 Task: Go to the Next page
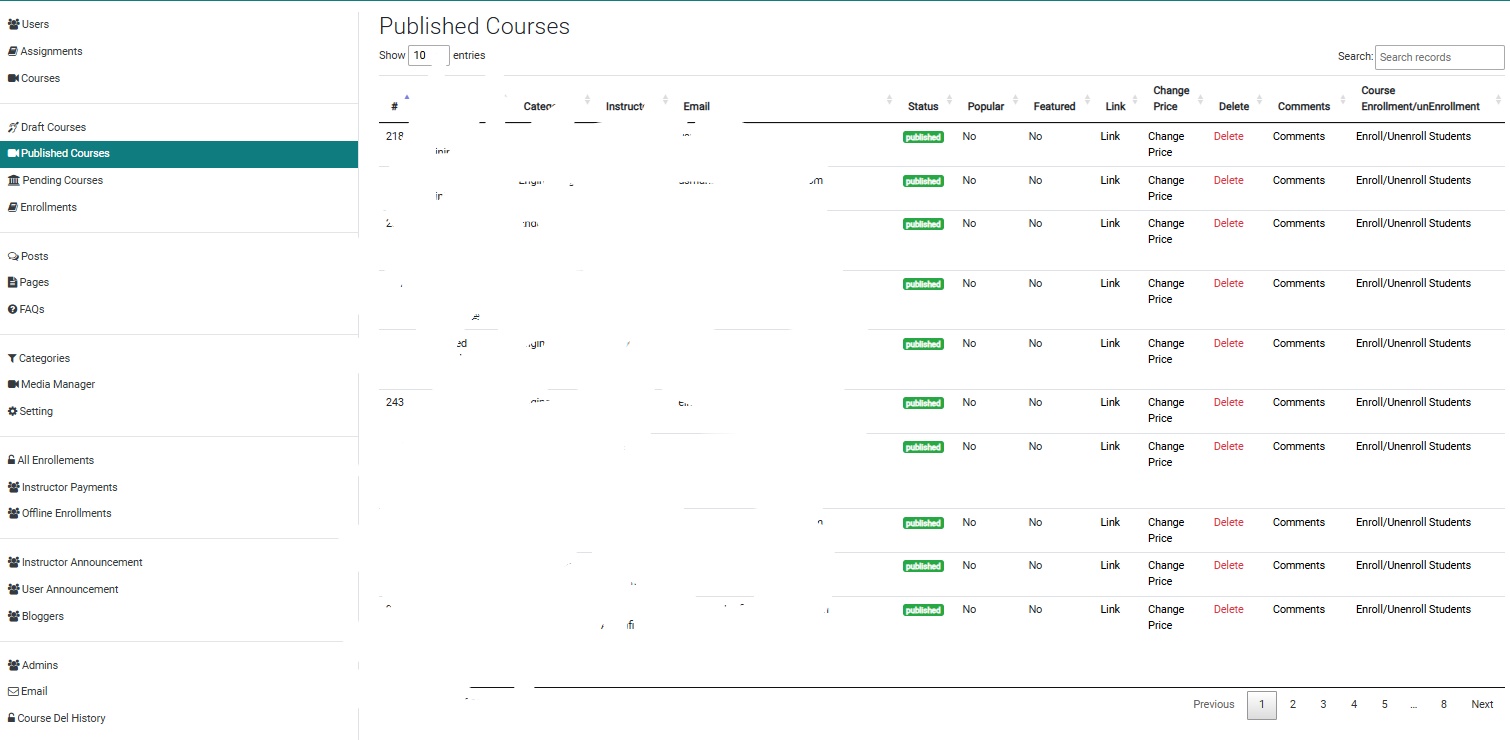pyautogui.click(x=1482, y=704)
